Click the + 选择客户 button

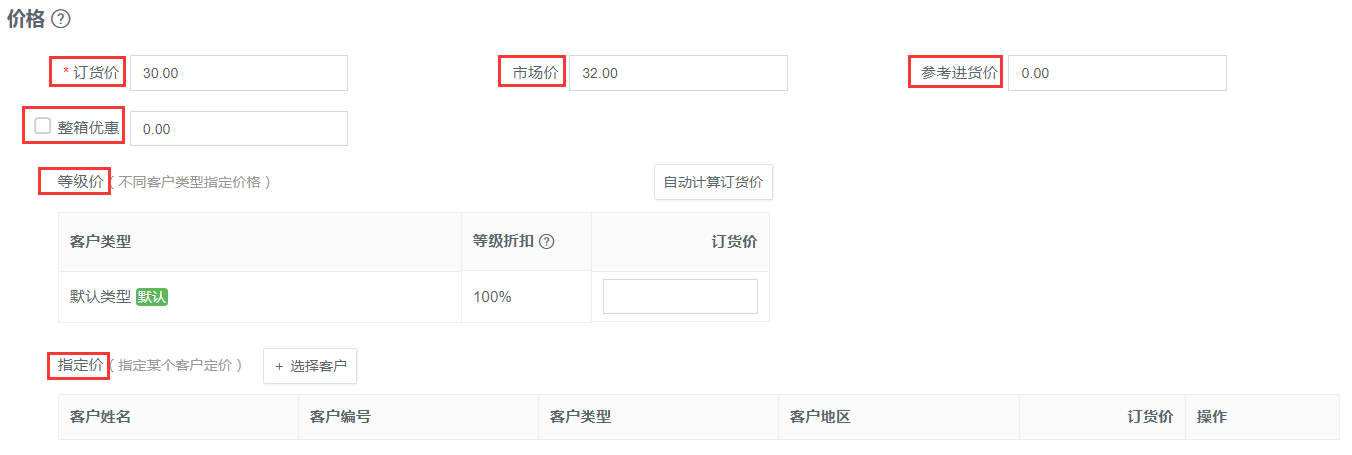310,366
